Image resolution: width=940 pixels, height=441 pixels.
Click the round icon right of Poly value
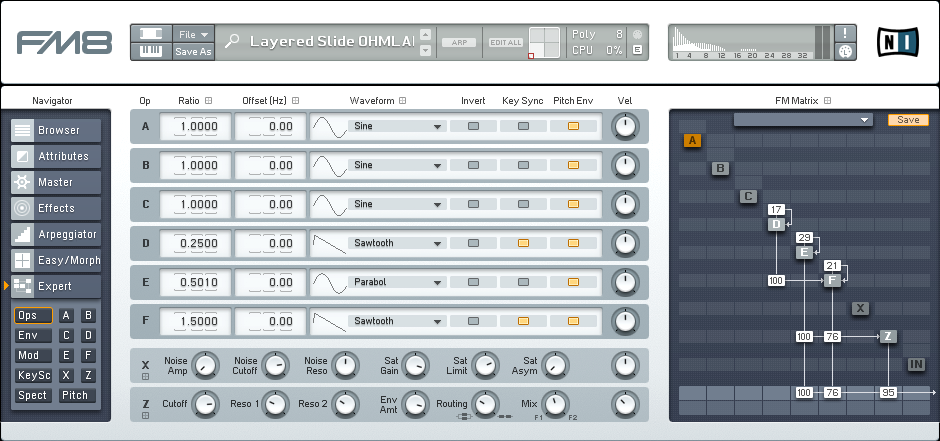click(637, 34)
